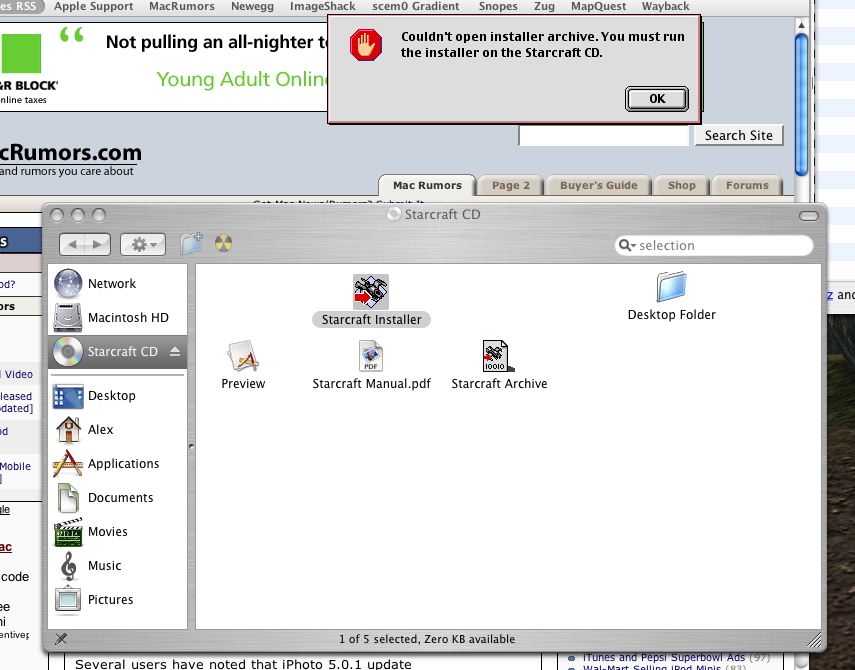This screenshot has height=670, width=855.
Task: Open Apple Support bookmark
Action: pyautogui.click(x=94, y=7)
